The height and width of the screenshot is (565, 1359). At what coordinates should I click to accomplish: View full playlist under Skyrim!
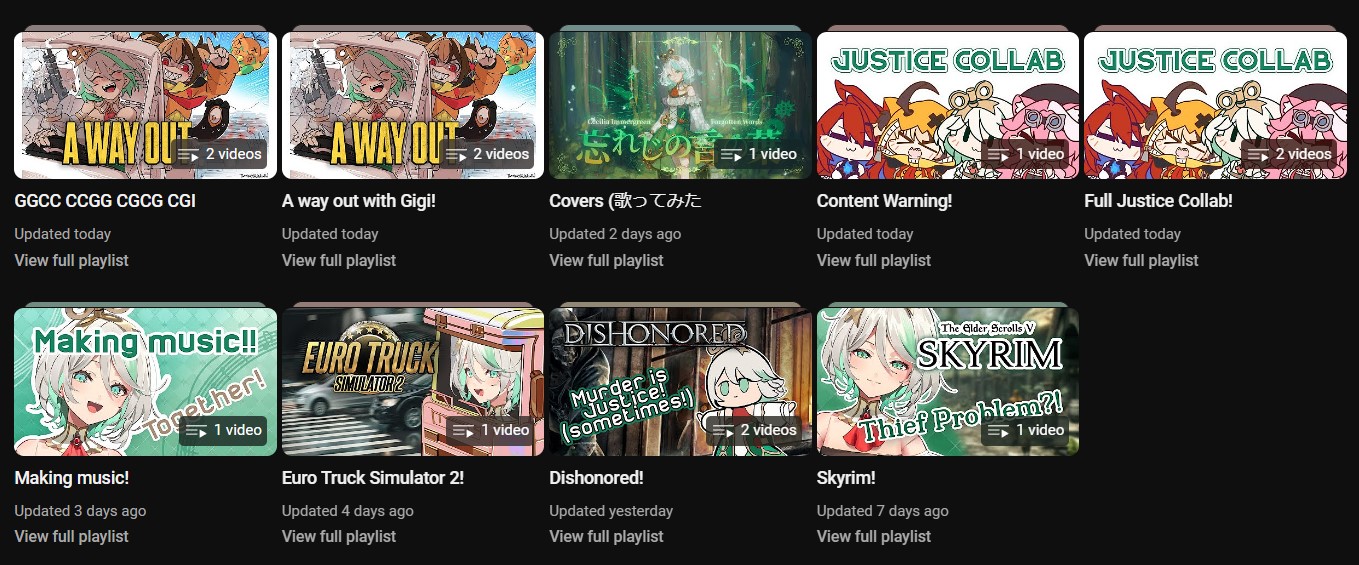[x=874, y=536]
